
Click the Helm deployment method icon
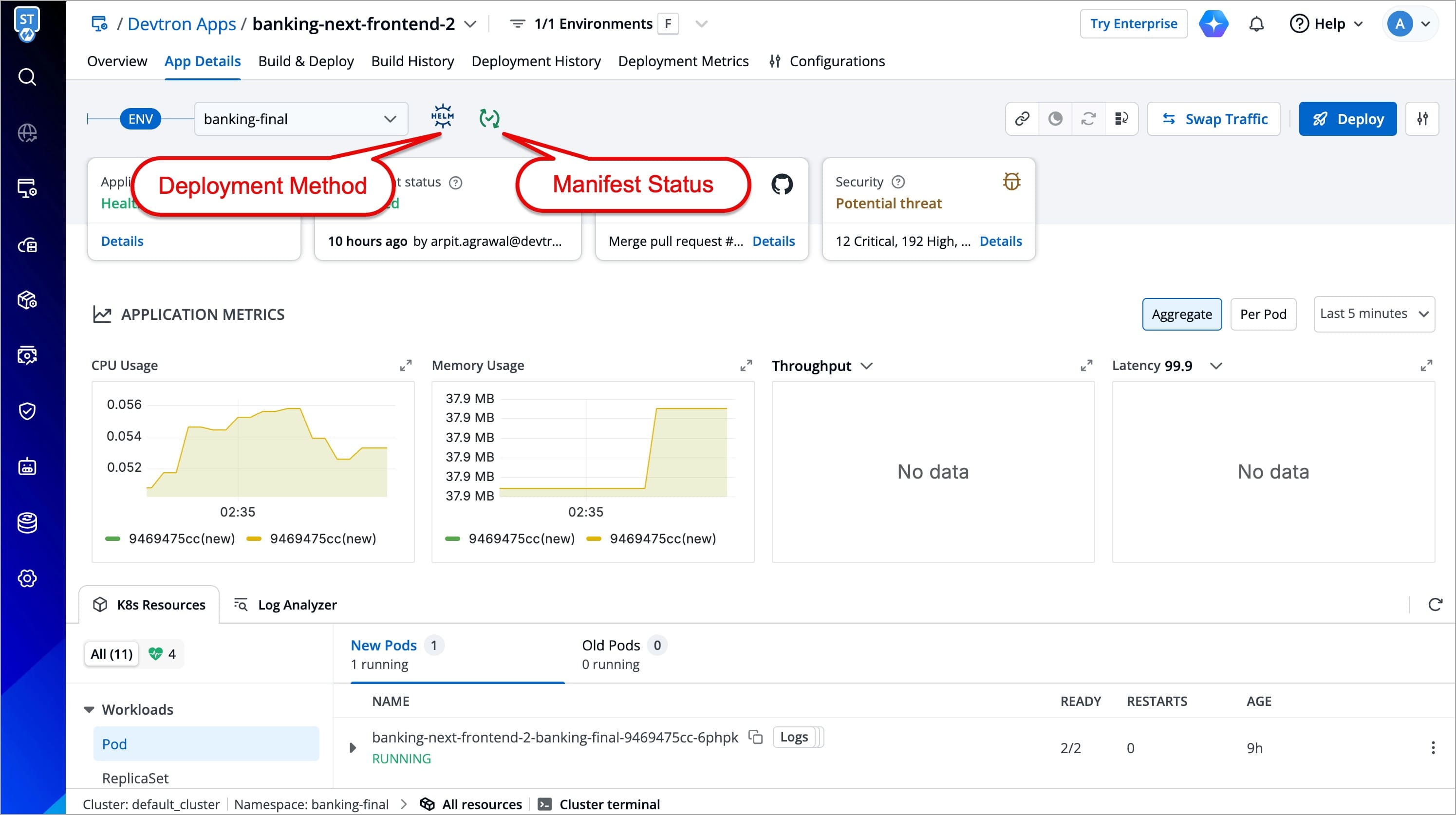pyautogui.click(x=442, y=116)
